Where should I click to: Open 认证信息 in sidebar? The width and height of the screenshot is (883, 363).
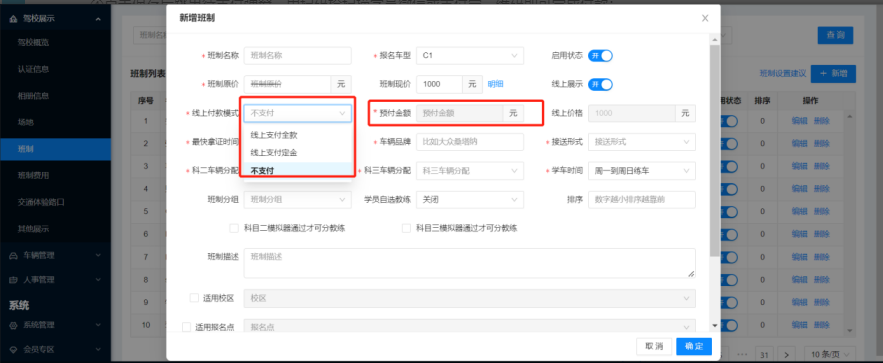coord(32,69)
